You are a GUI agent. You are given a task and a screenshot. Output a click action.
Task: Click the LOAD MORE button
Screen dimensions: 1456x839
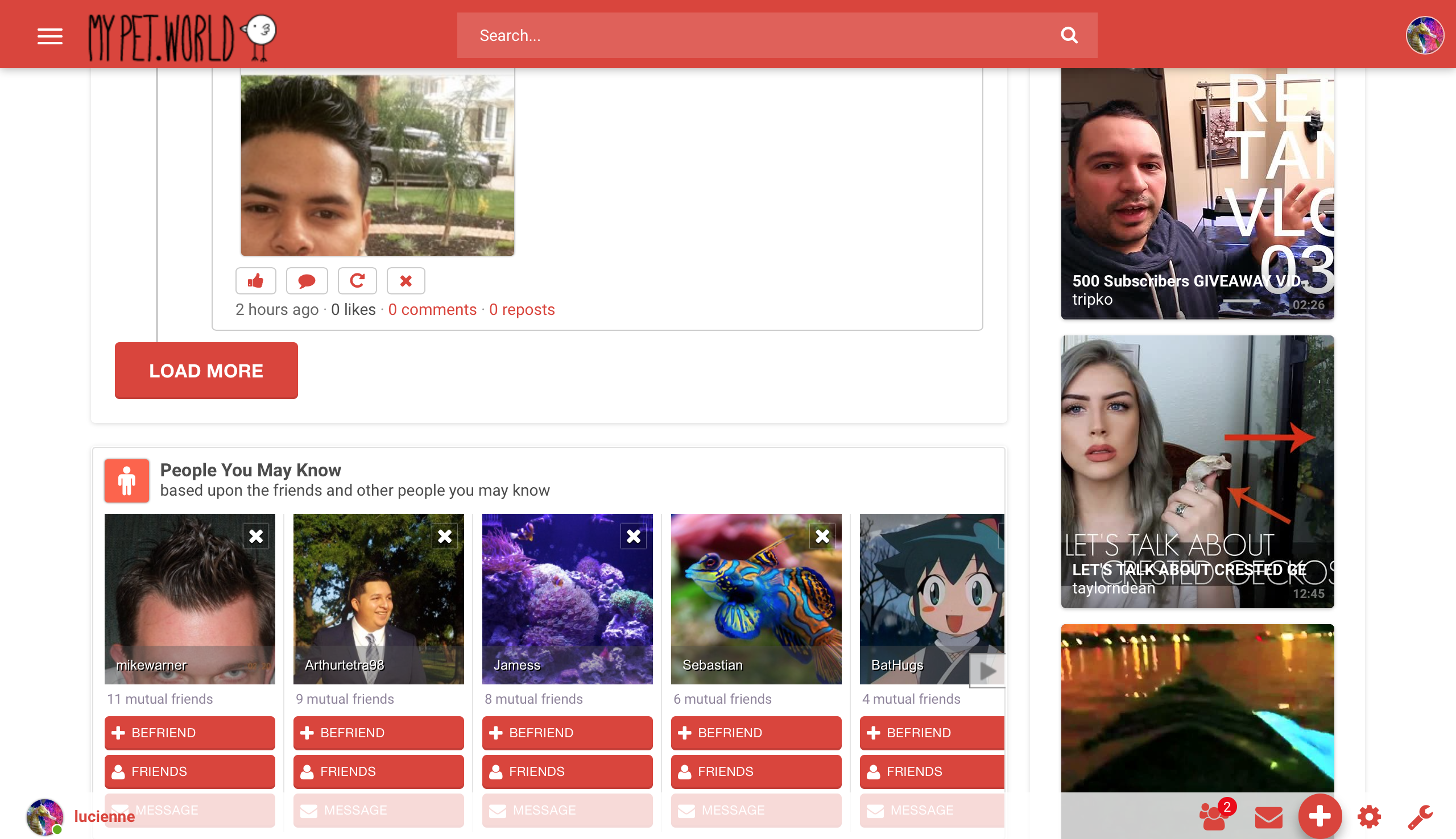[206, 371]
